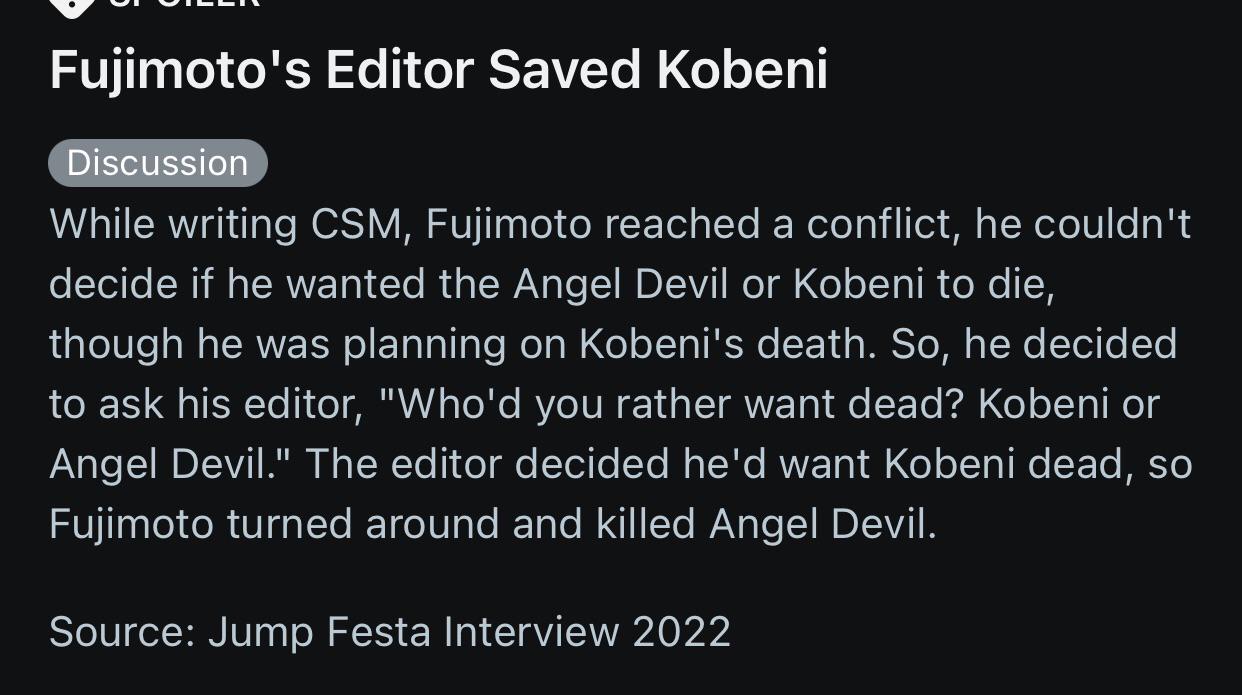Open the post title "Fujimoto's Editor Saved Kobeni"

pyautogui.click(x=438, y=70)
